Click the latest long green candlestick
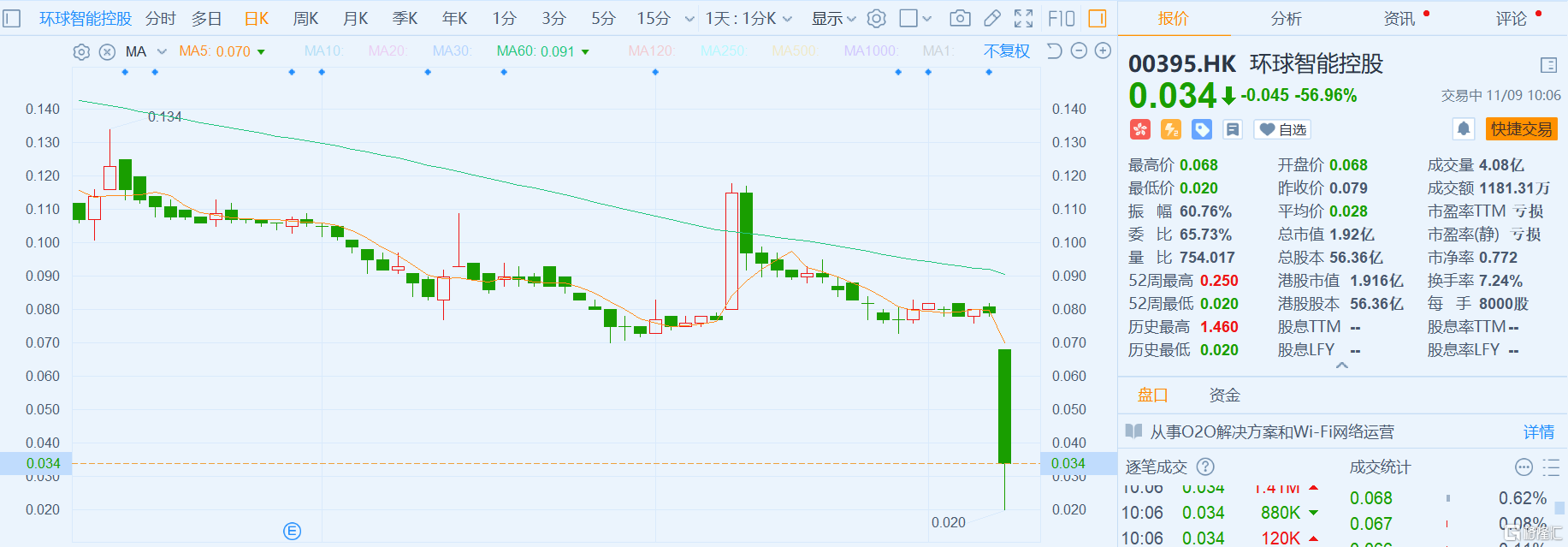 [x=1004, y=406]
